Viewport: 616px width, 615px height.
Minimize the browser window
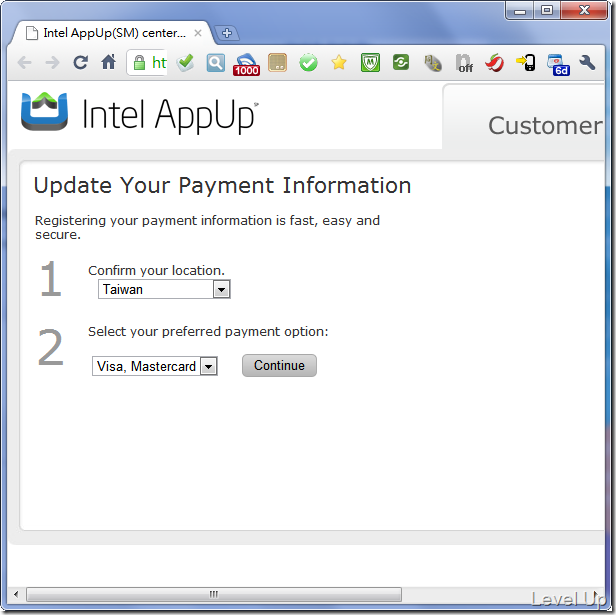520,11
